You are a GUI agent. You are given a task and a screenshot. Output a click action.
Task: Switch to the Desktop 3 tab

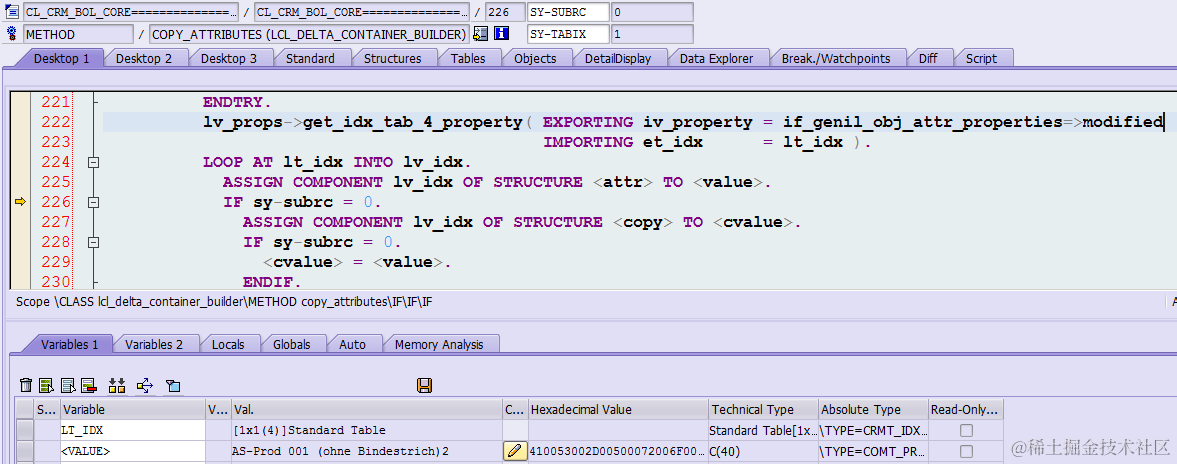pyautogui.click(x=228, y=59)
